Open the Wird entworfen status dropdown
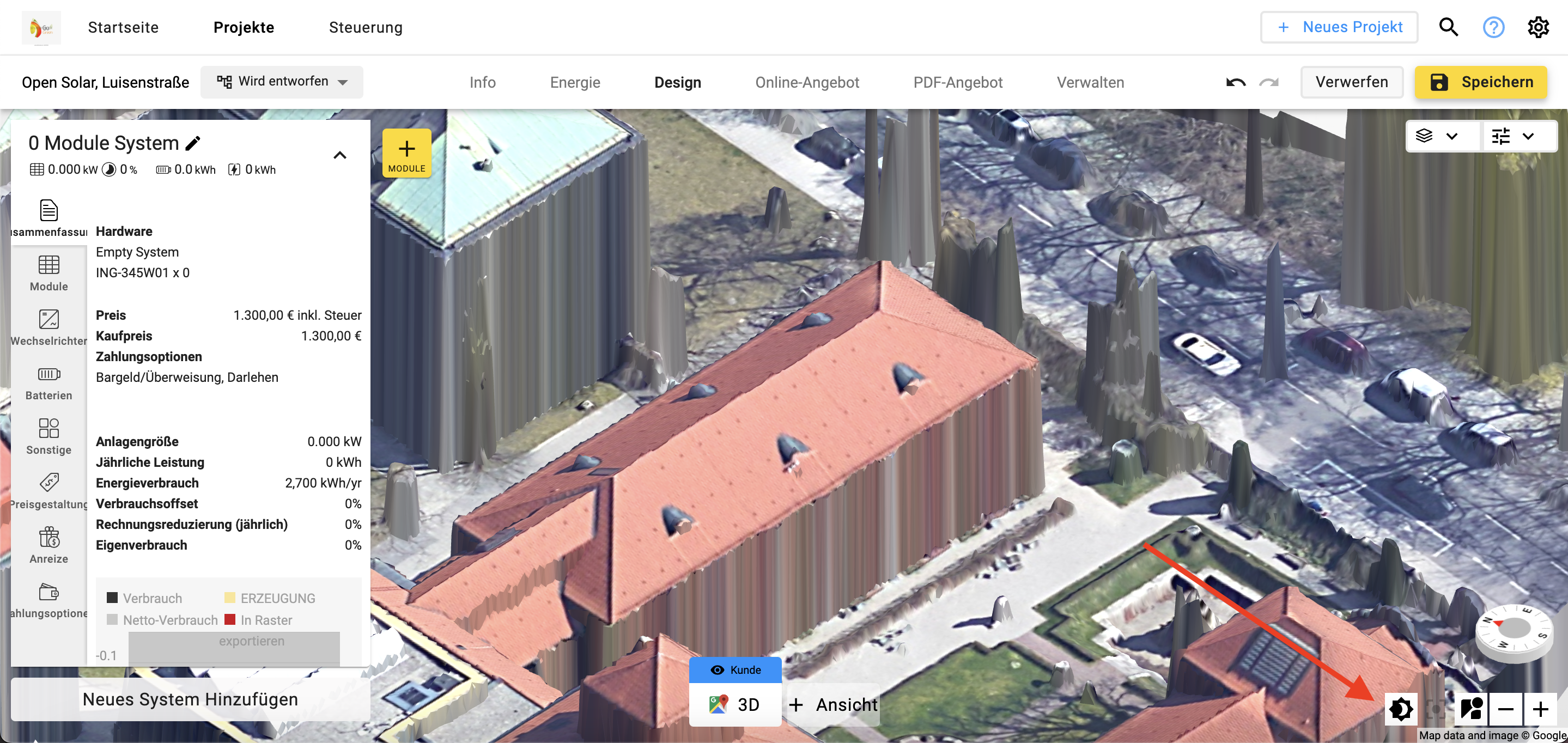Viewport: 1568px width, 743px height. coord(282,82)
